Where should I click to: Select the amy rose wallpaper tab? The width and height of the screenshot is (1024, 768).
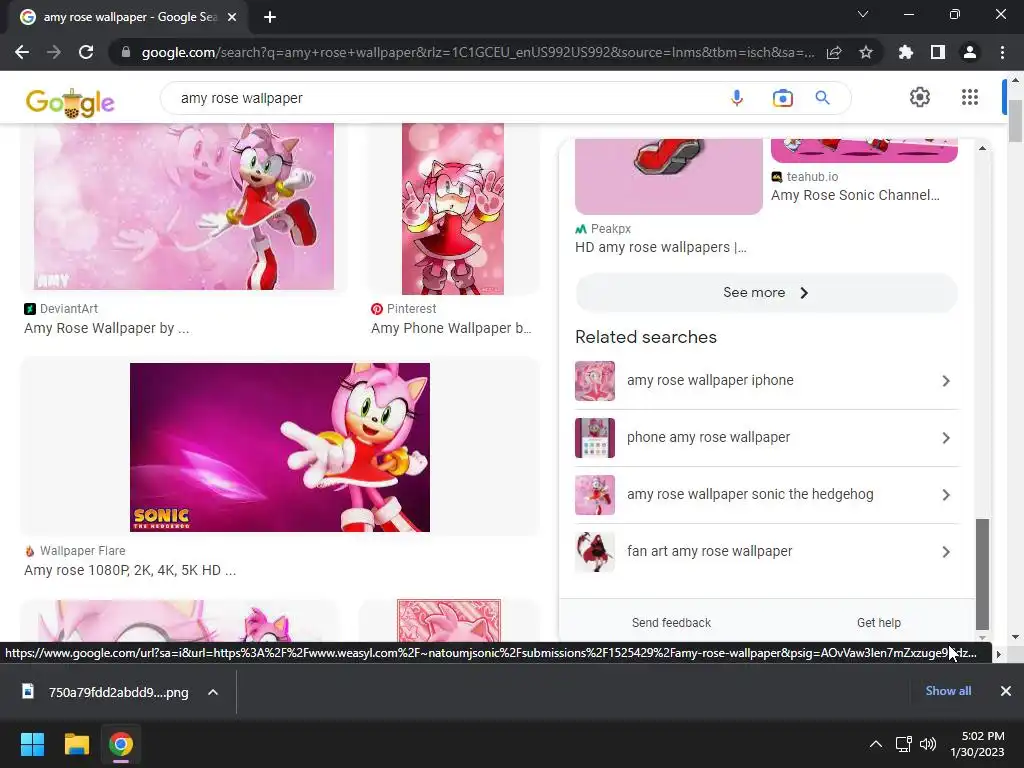[129, 17]
